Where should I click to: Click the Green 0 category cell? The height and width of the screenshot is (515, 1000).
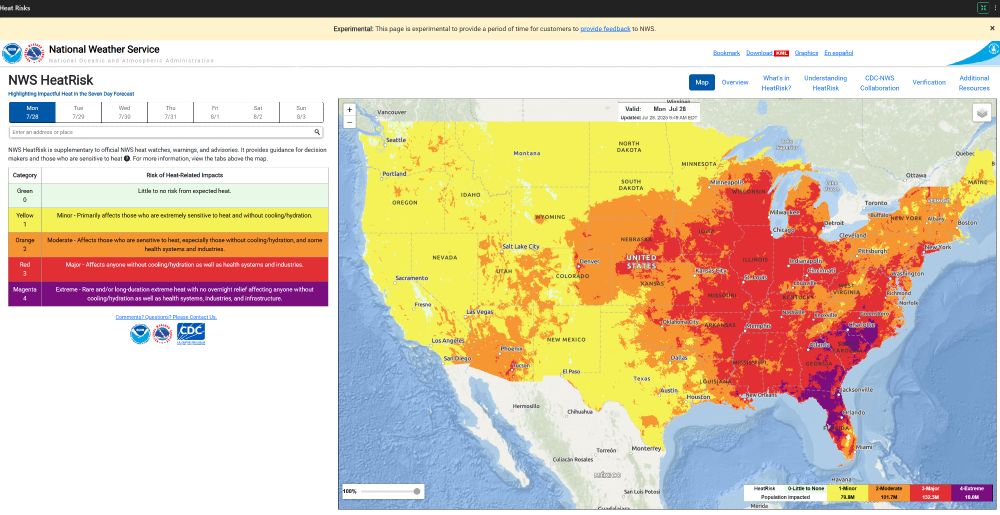point(25,195)
